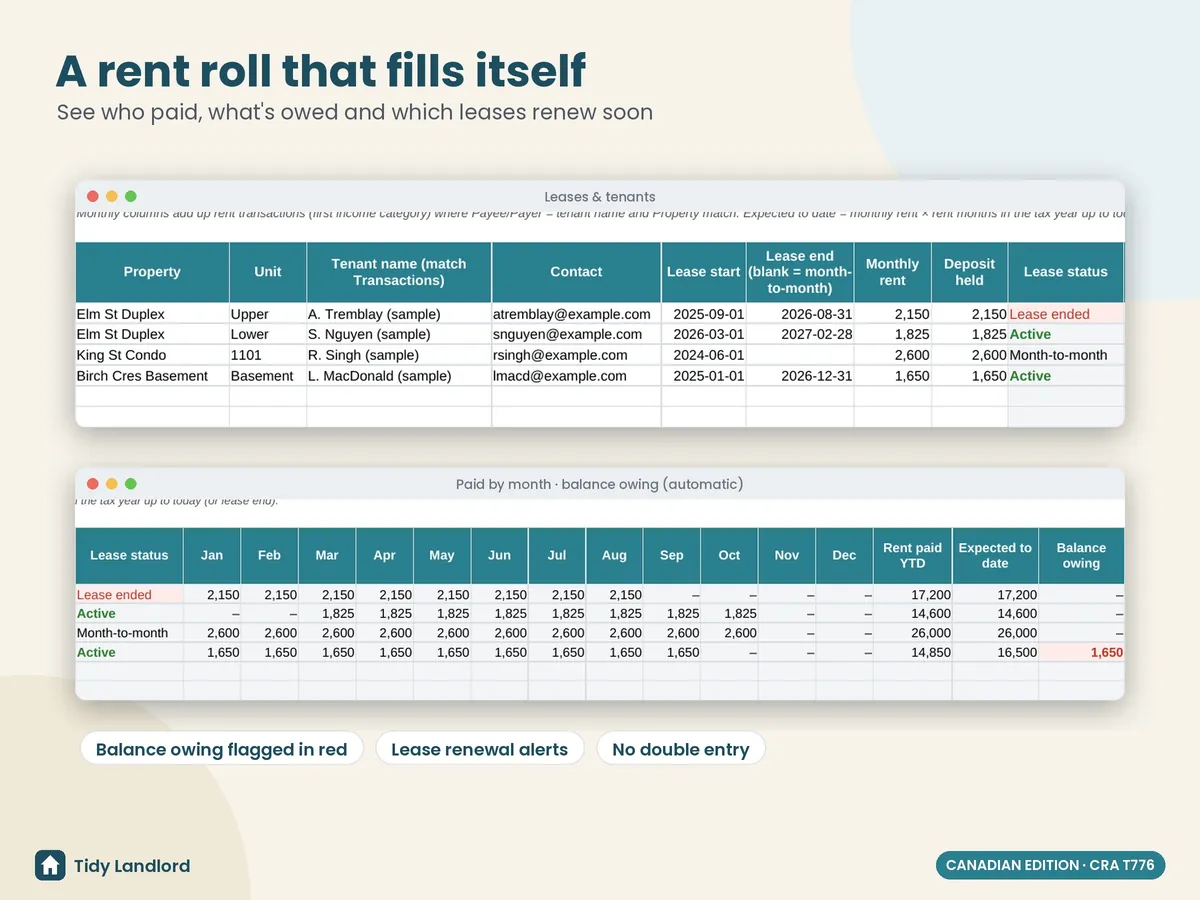Select the Unit column header
Screen dimensions: 1200x900
tap(268, 272)
